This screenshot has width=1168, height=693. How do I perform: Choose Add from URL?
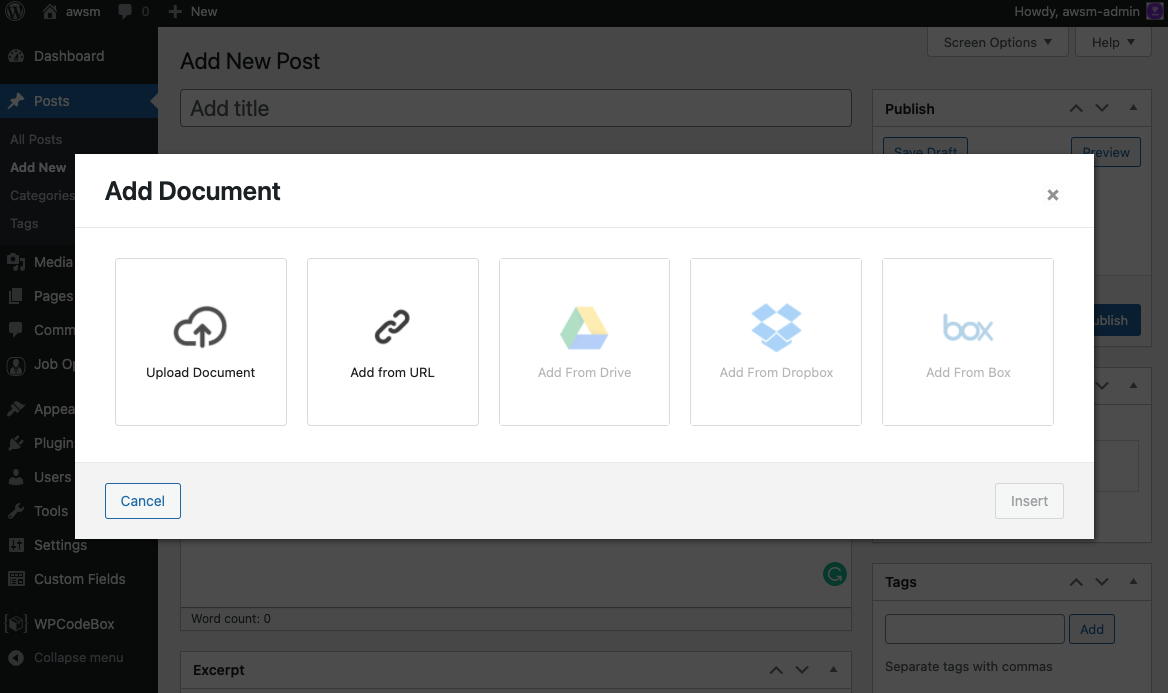click(392, 341)
